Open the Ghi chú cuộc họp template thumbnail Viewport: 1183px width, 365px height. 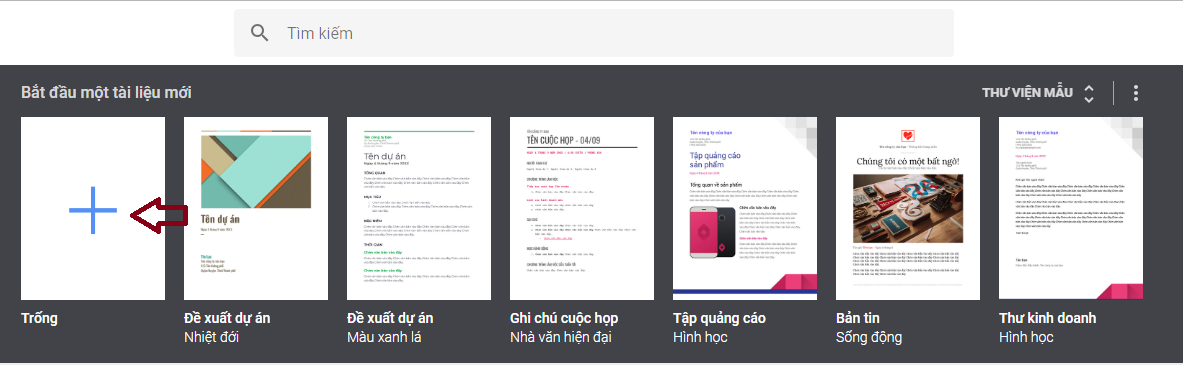point(582,208)
